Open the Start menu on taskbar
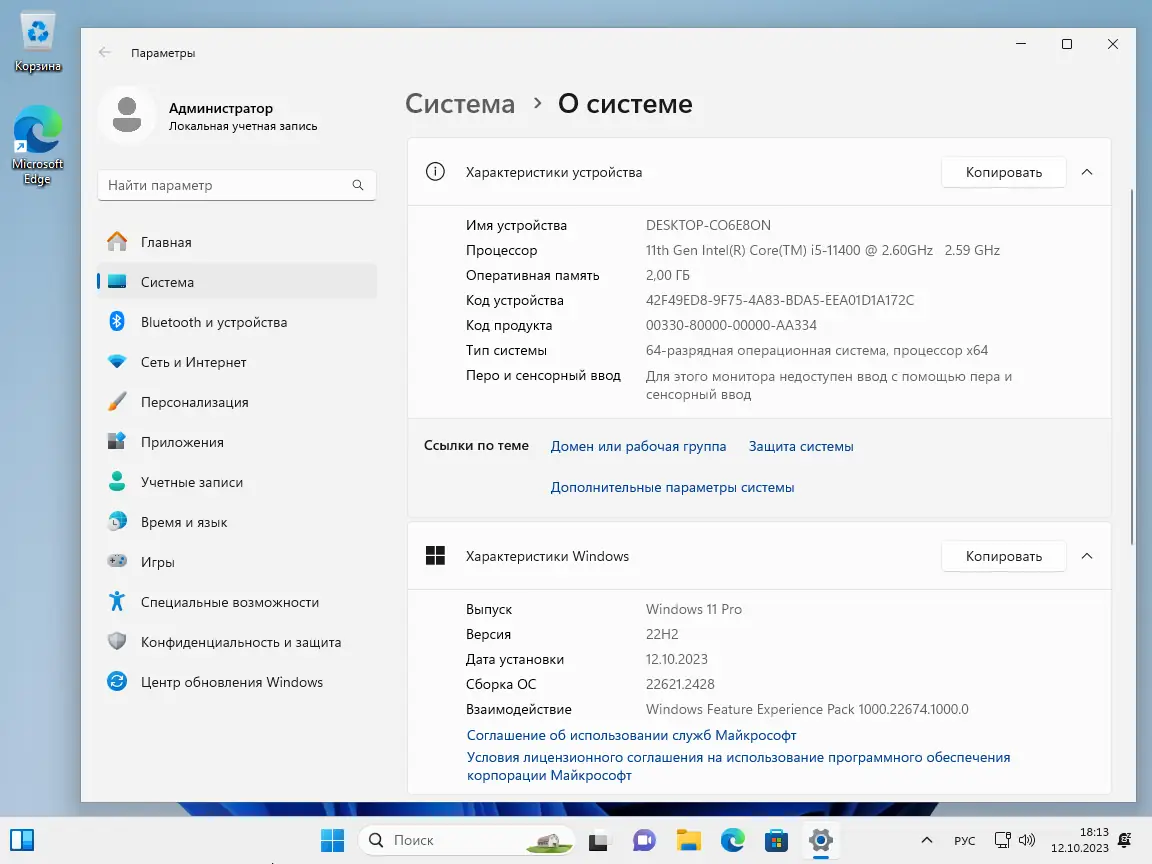This screenshot has height=864, width=1152. click(x=332, y=840)
